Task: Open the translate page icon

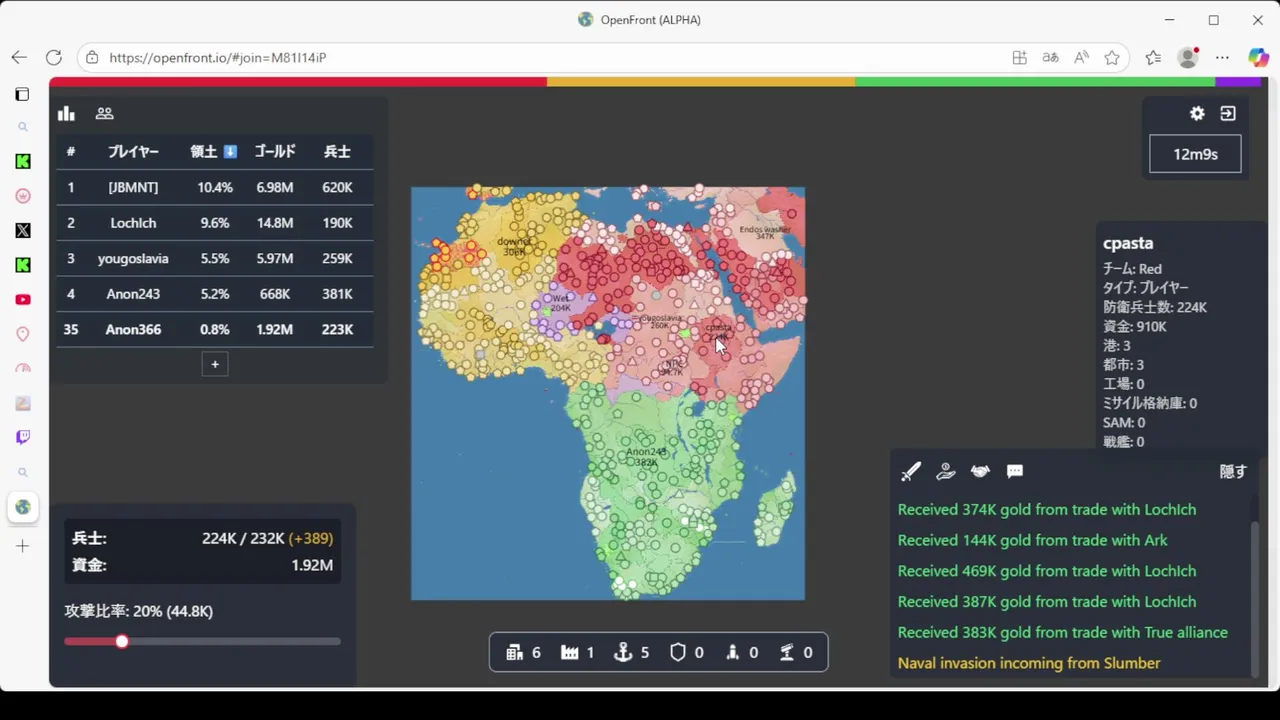Action: click(1050, 58)
